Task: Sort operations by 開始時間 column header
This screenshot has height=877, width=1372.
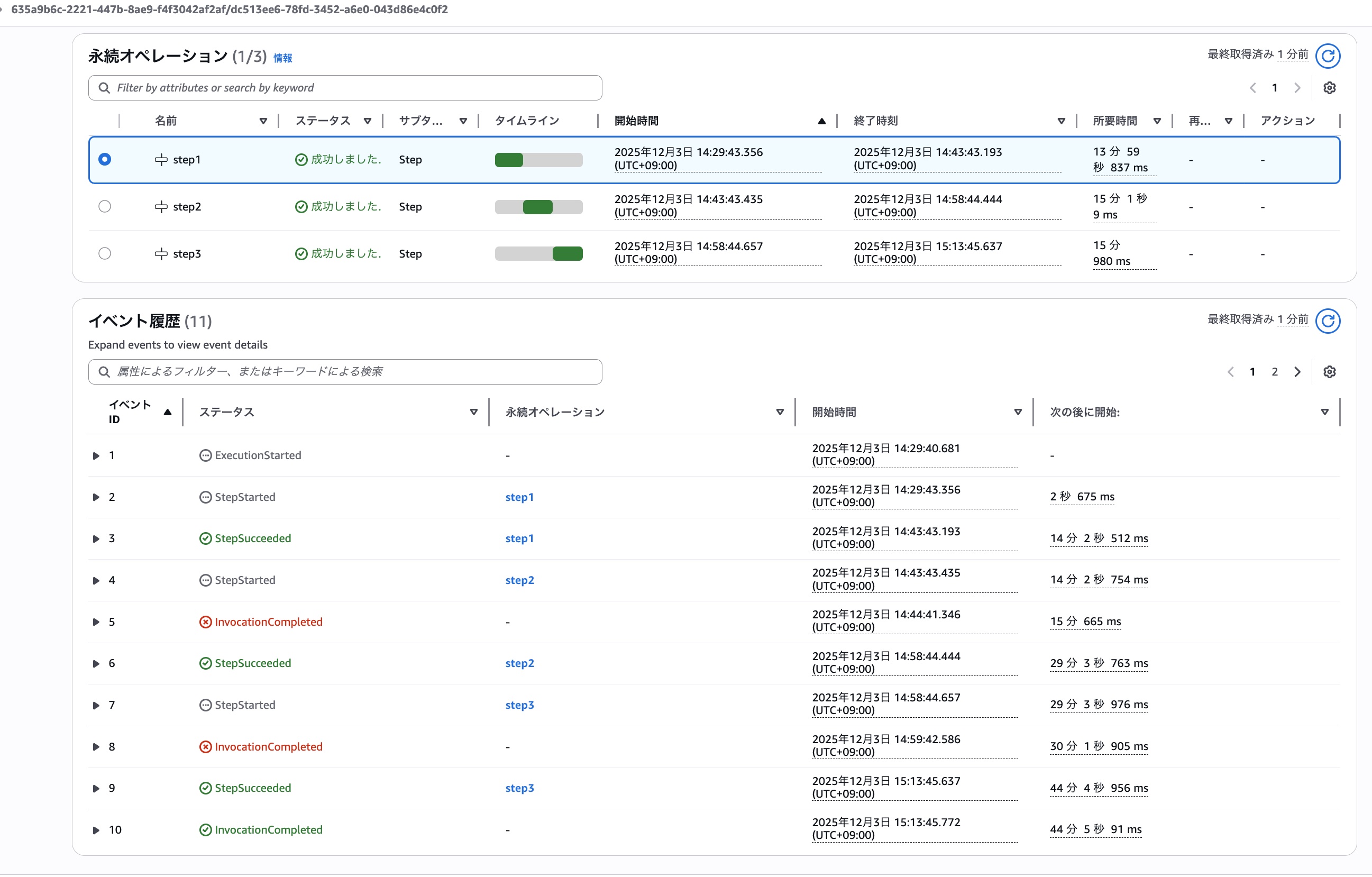Action: pyautogui.click(x=636, y=121)
